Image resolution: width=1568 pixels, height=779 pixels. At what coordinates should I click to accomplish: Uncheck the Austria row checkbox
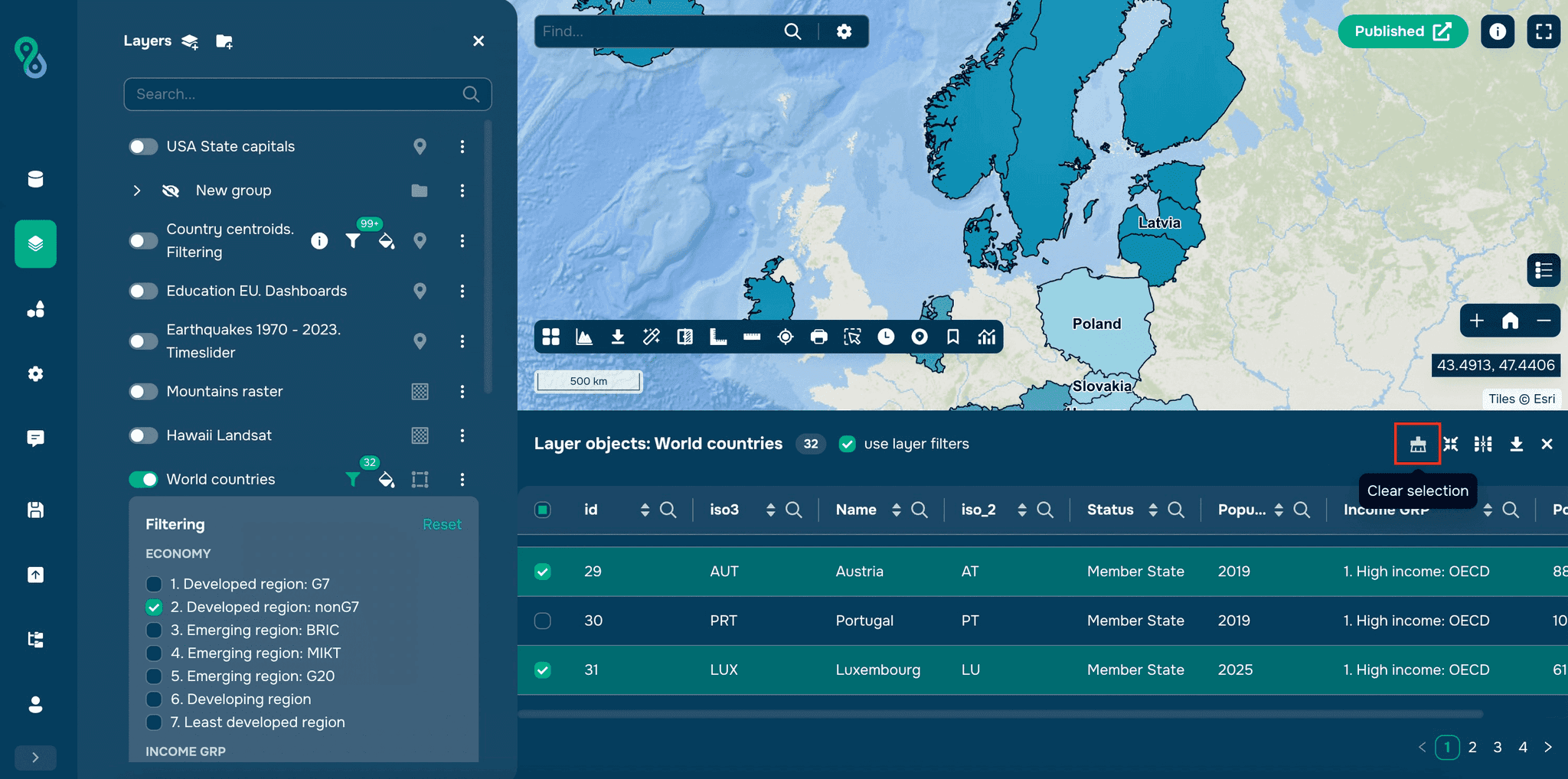[543, 571]
